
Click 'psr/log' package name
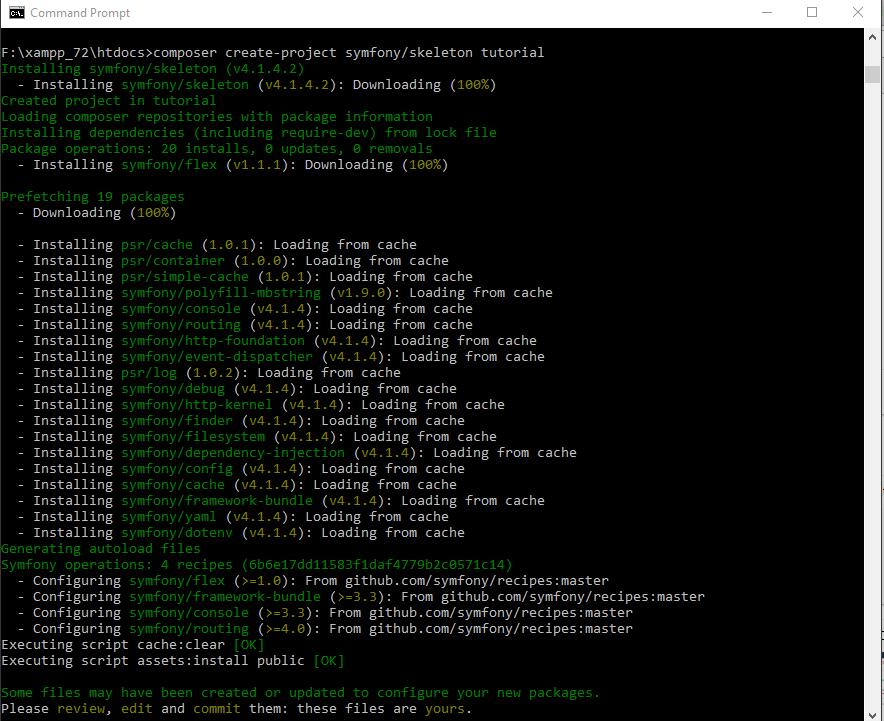[149, 373]
